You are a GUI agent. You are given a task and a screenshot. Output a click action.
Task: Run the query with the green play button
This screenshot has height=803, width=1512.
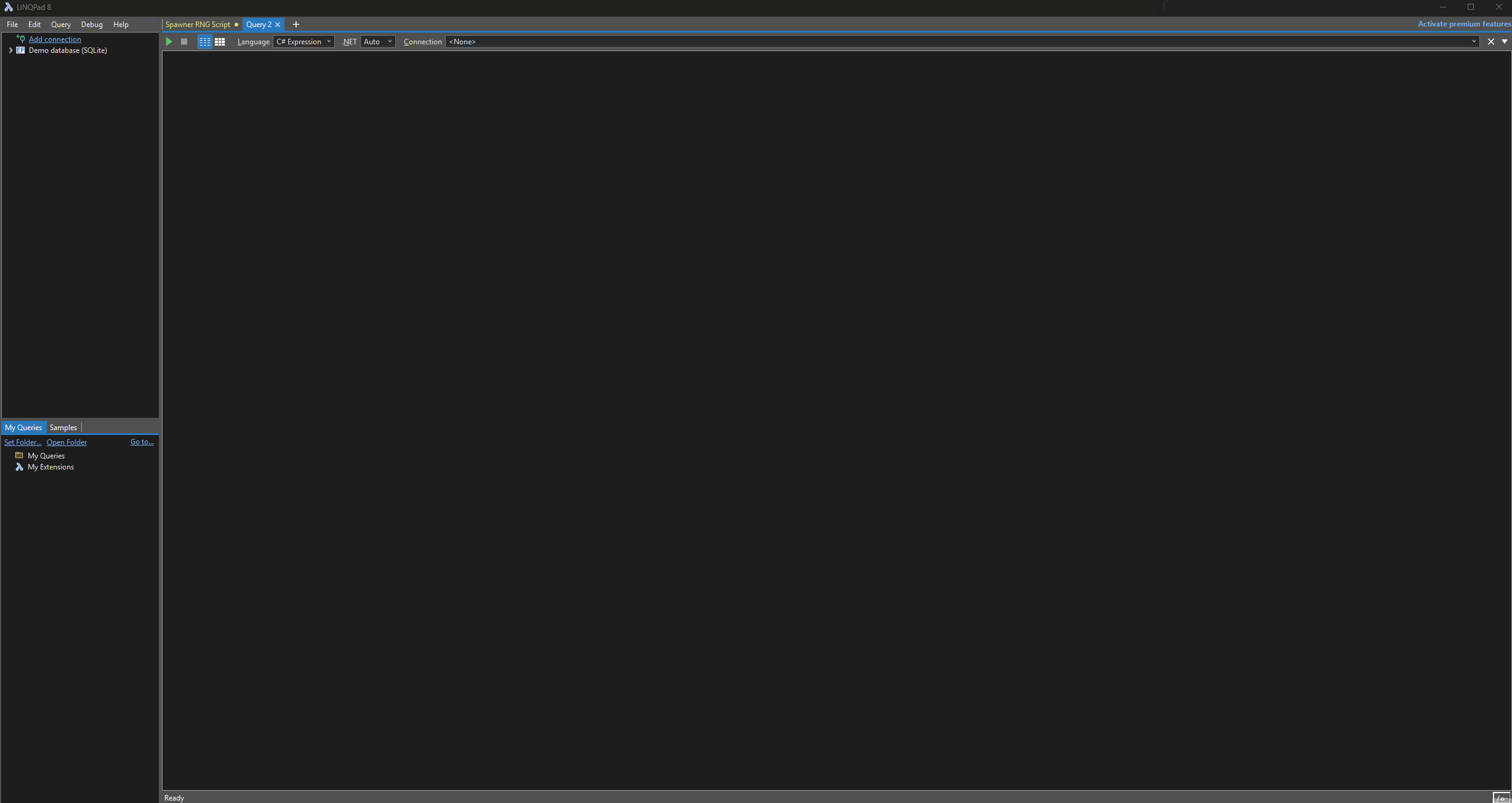[169, 42]
